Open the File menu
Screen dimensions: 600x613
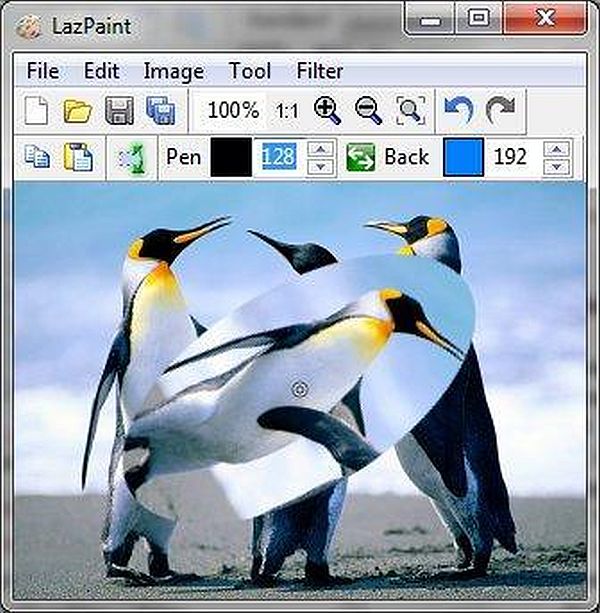tap(43, 71)
